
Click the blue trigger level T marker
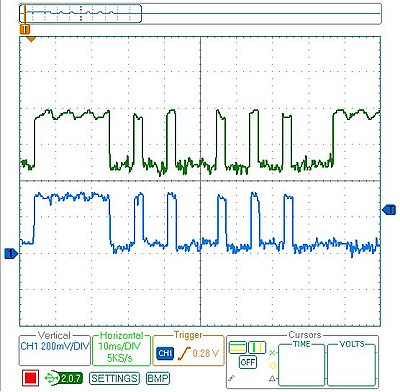click(x=389, y=210)
